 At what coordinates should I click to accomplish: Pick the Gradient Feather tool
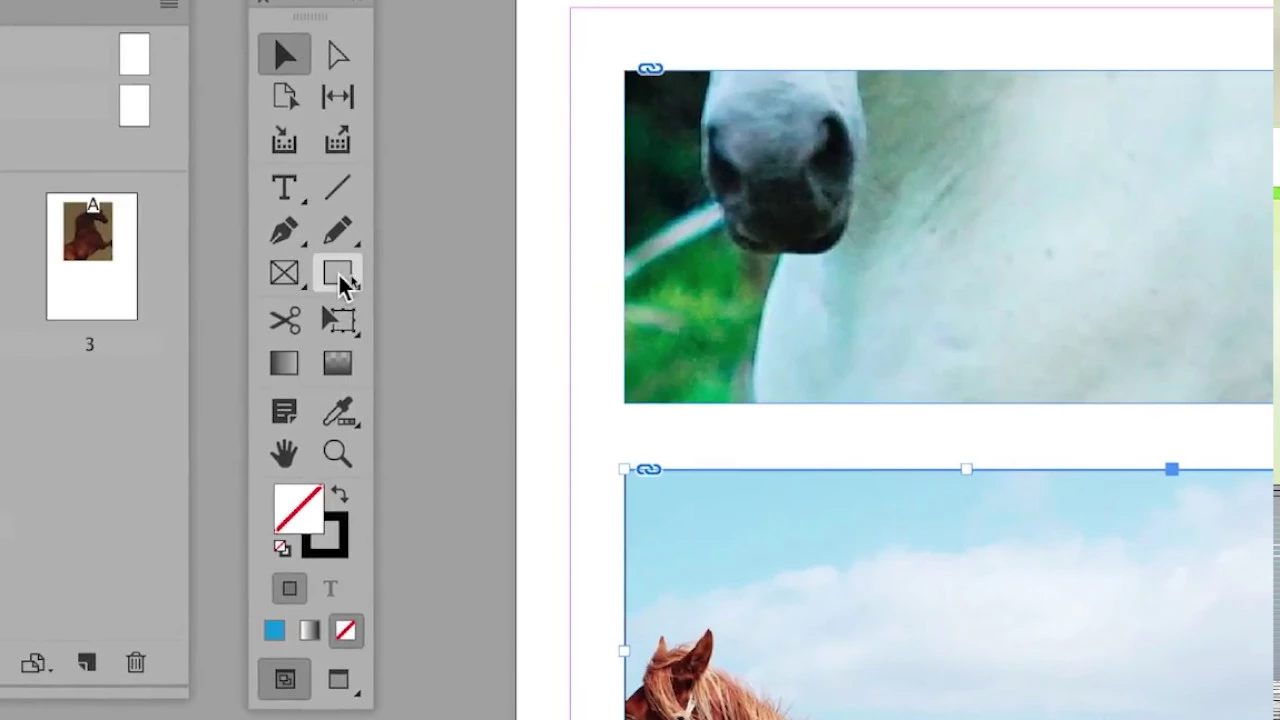click(x=337, y=364)
